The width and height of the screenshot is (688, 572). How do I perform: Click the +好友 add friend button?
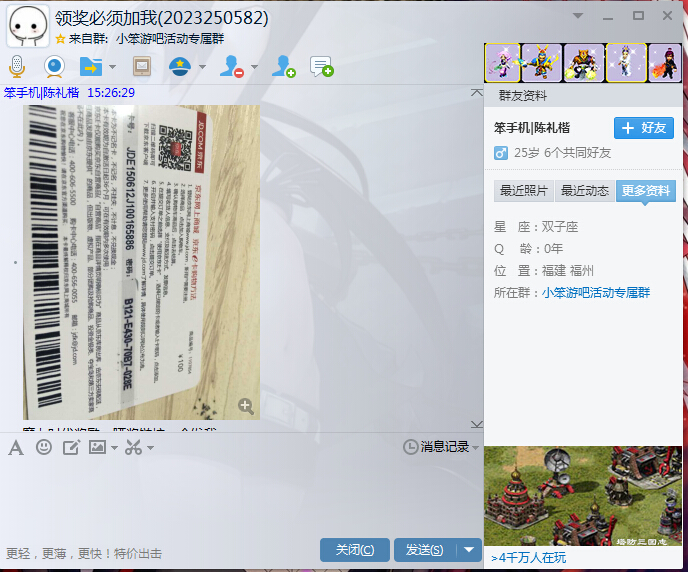tap(644, 128)
